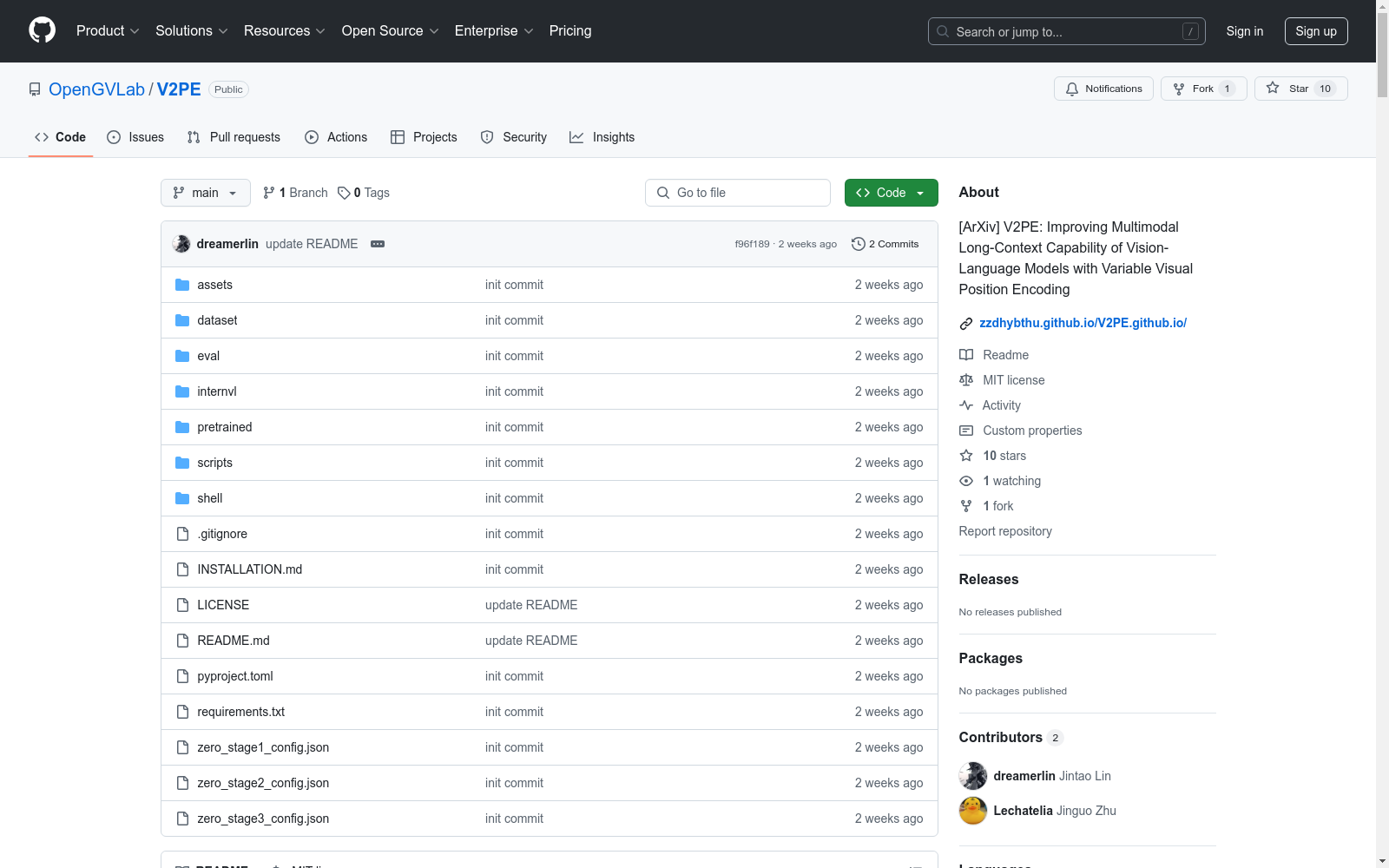Viewport: 1389px width, 868px height.
Task: Click the Sign in link
Action: (x=1245, y=31)
